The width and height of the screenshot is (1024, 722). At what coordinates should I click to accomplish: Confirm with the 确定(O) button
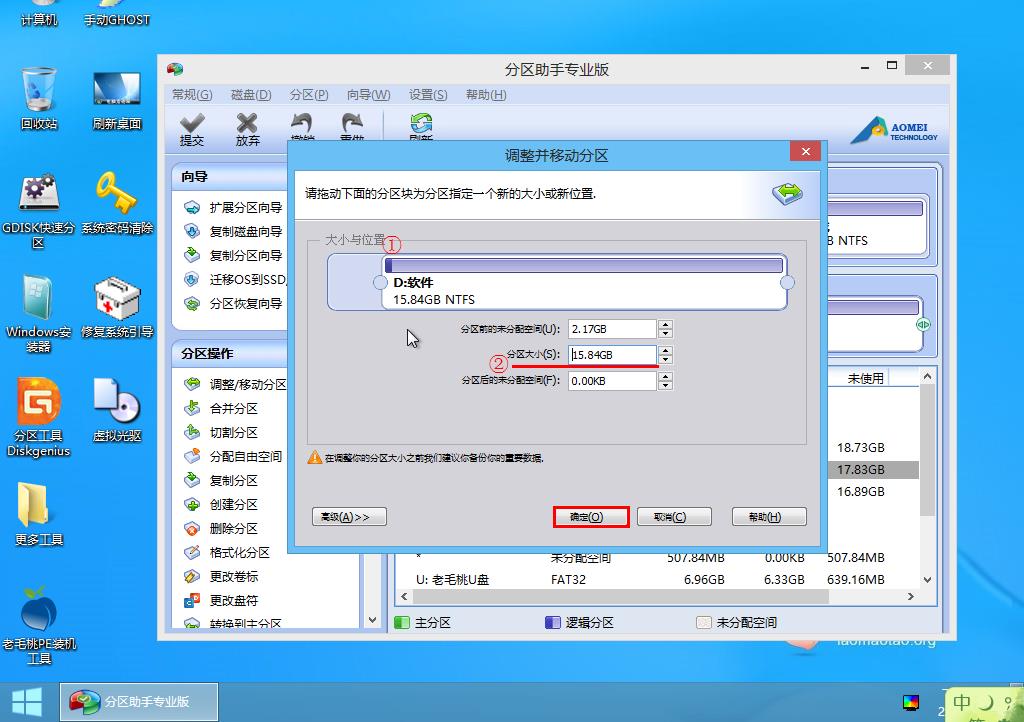pos(591,517)
